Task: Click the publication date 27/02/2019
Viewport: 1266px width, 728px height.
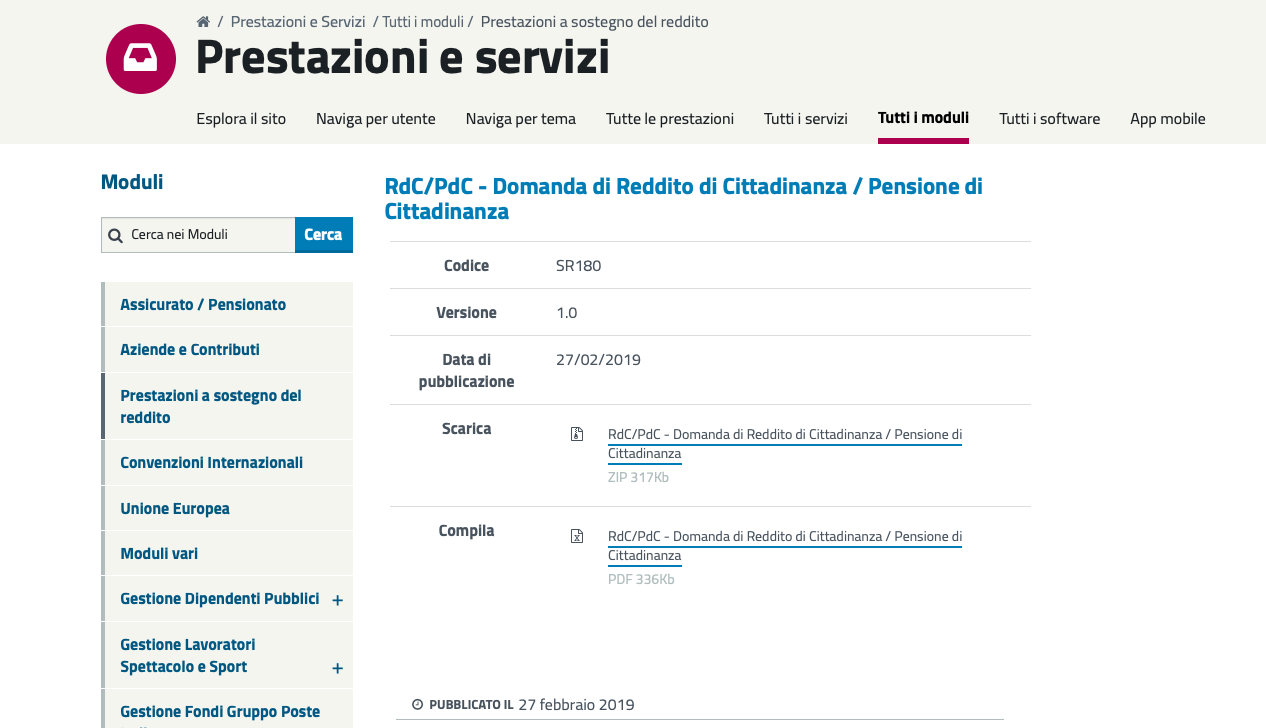Action: (599, 360)
